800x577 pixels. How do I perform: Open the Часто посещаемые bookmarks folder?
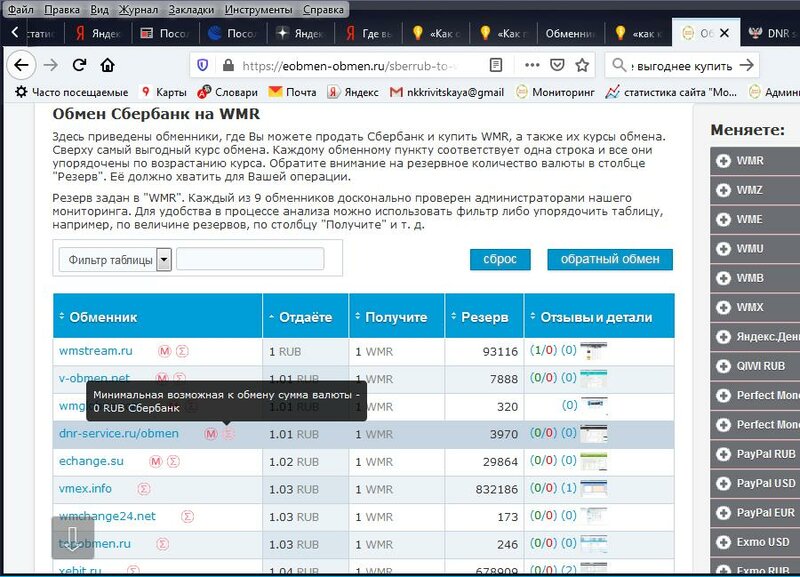71,92
